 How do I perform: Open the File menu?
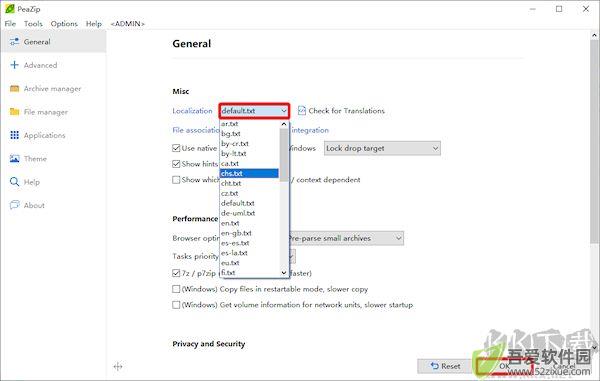click(10, 24)
